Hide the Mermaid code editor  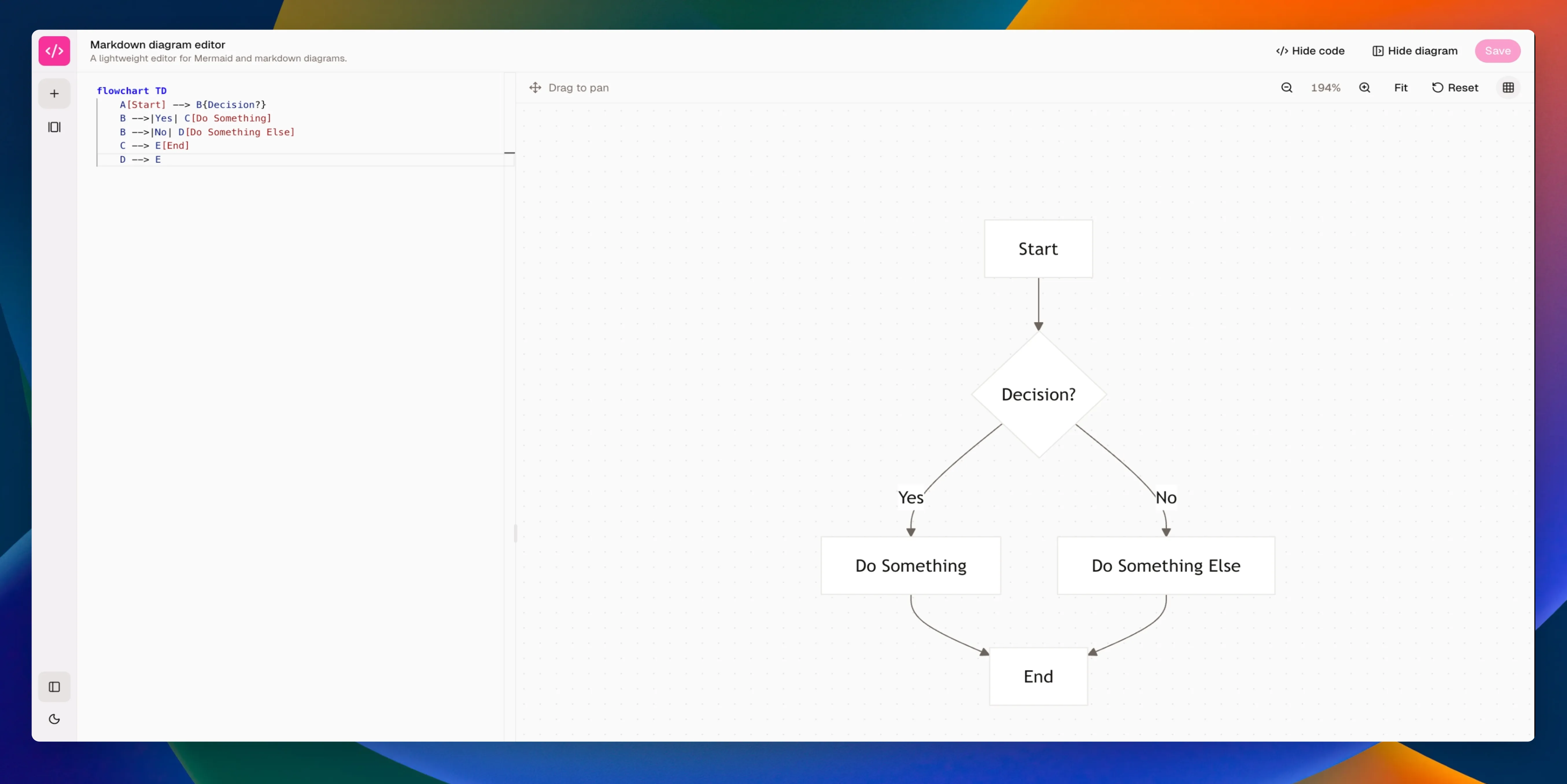(x=1310, y=51)
